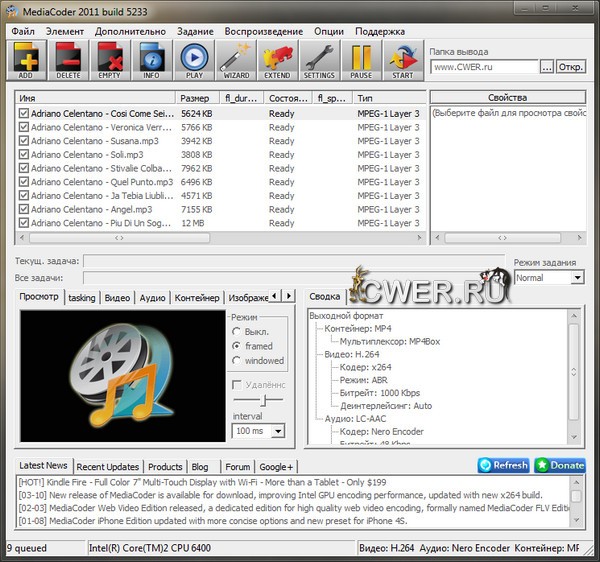Uncheck the Veronica Verr file checkbox
This screenshot has height=562, width=600.
click(x=24, y=127)
